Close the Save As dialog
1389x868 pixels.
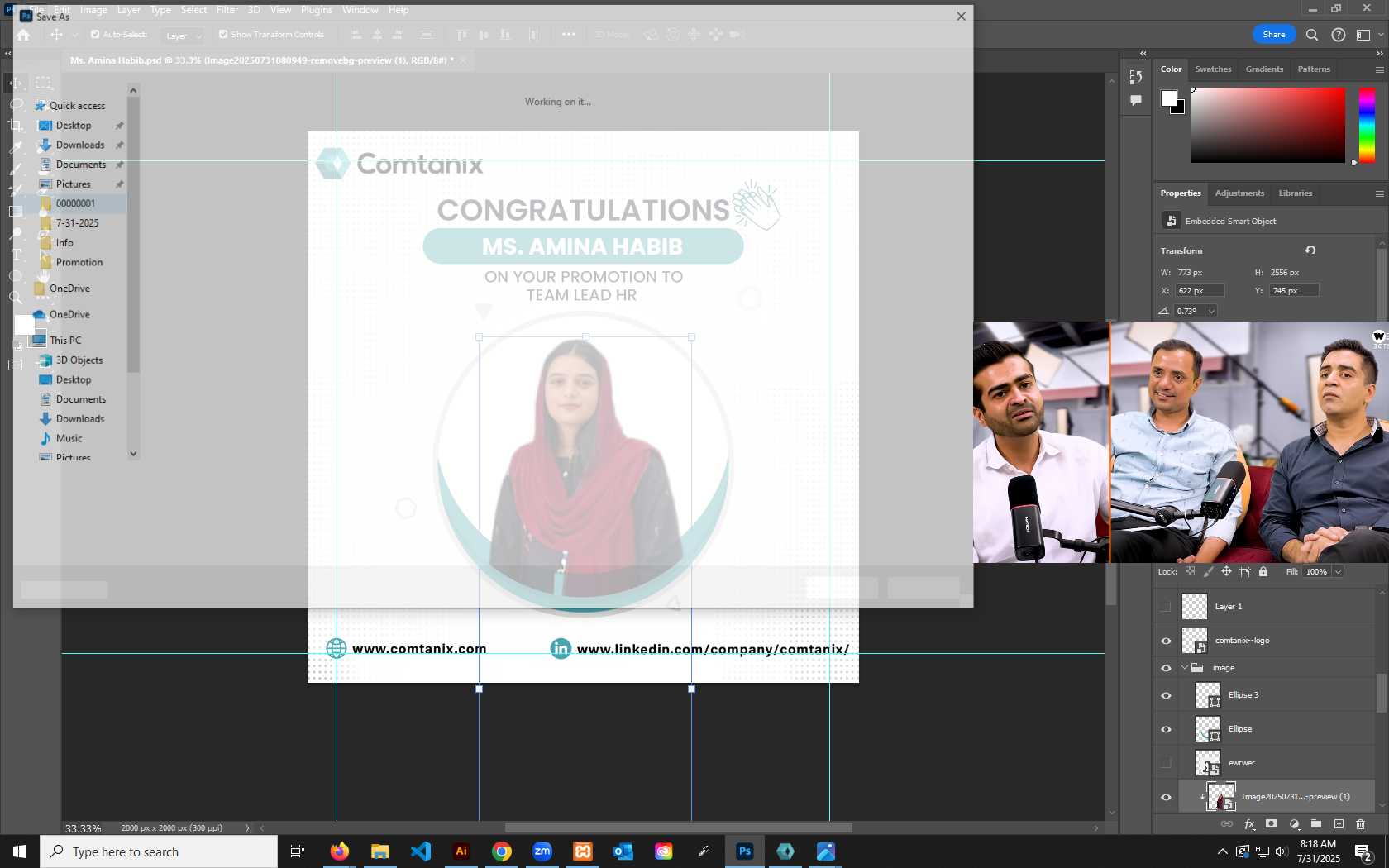(x=961, y=16)
